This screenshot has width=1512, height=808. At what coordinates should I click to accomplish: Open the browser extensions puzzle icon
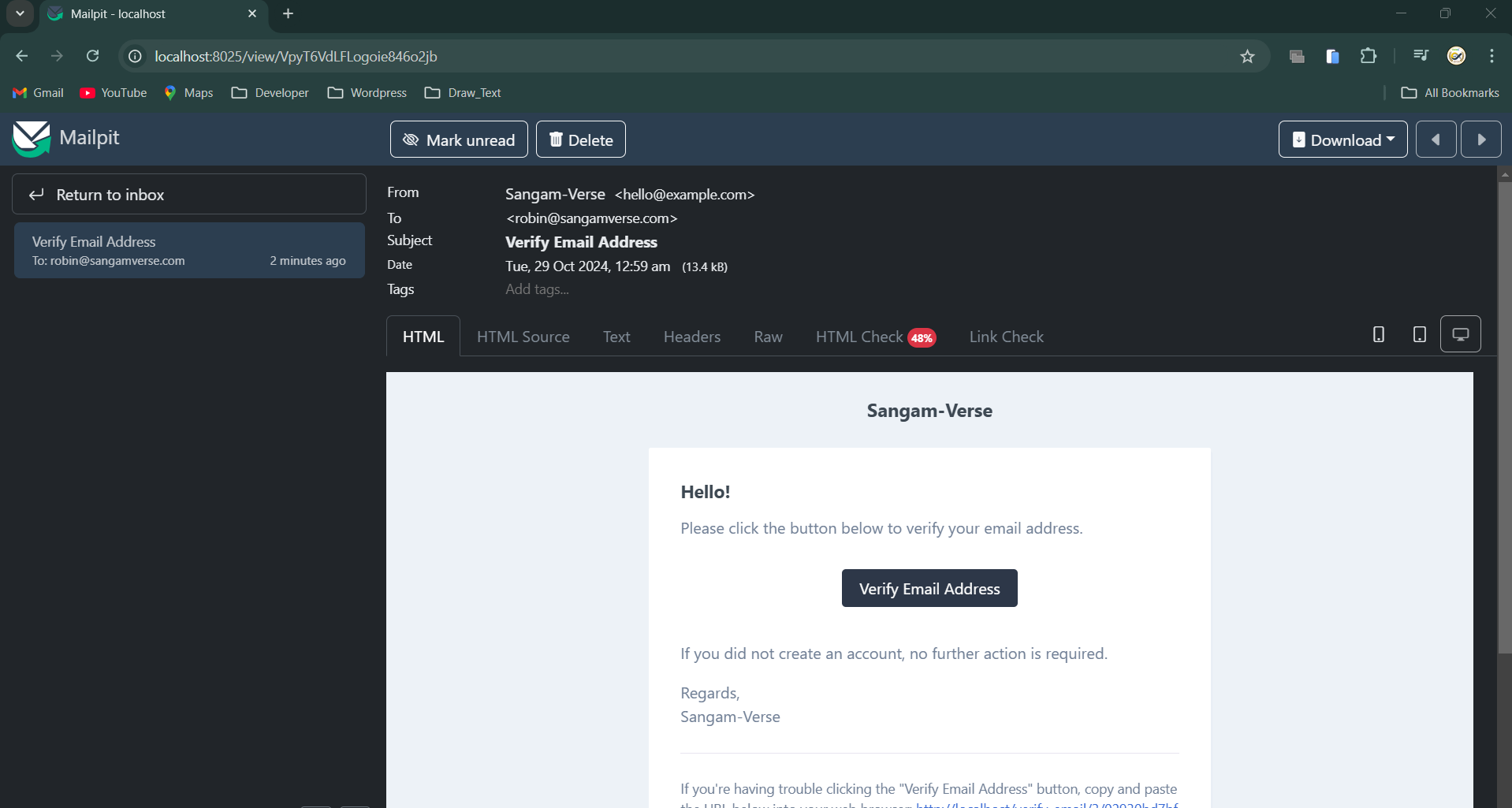click(1369, 56)
